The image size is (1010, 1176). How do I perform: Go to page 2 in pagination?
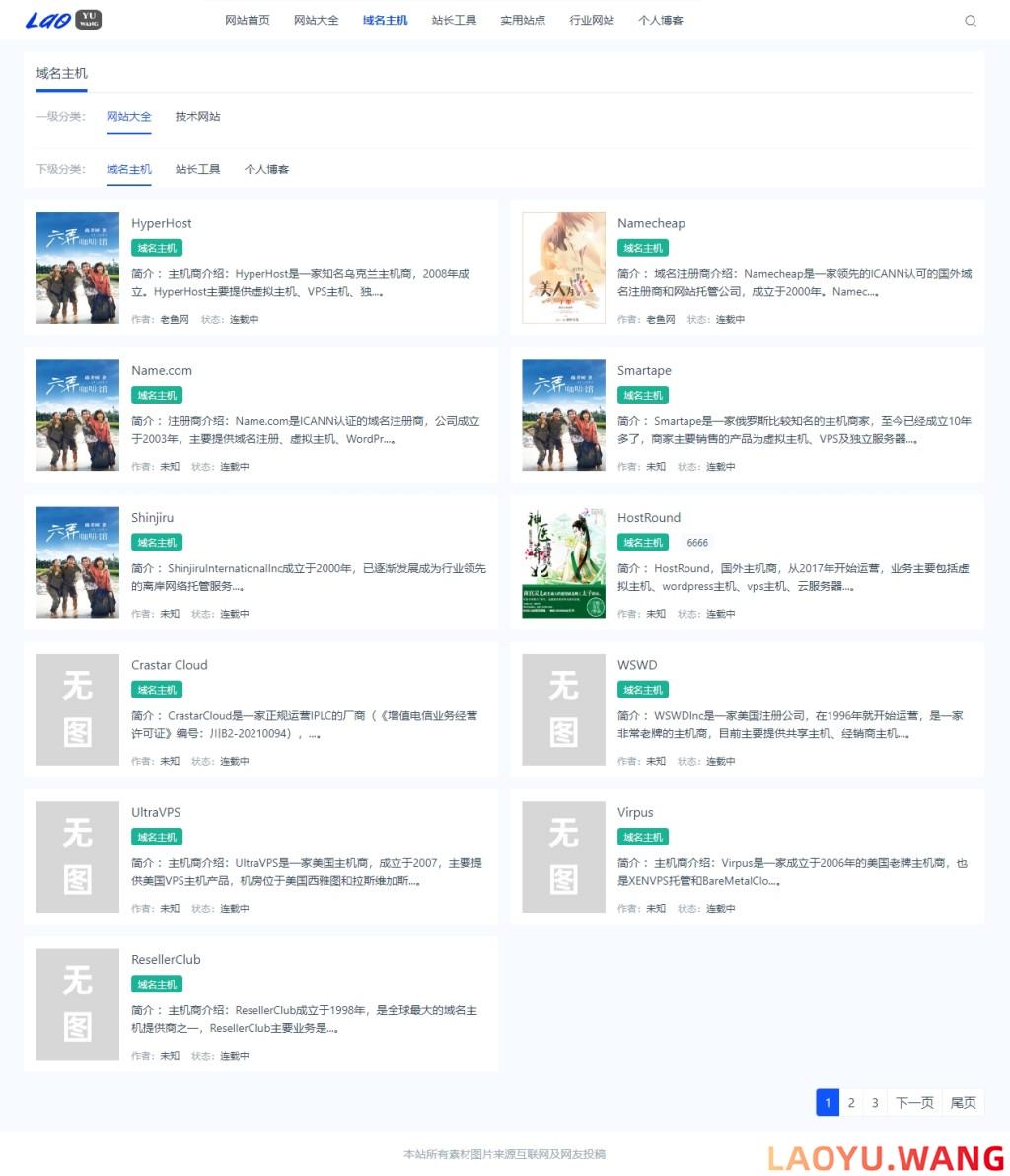tap(851, 1103)
